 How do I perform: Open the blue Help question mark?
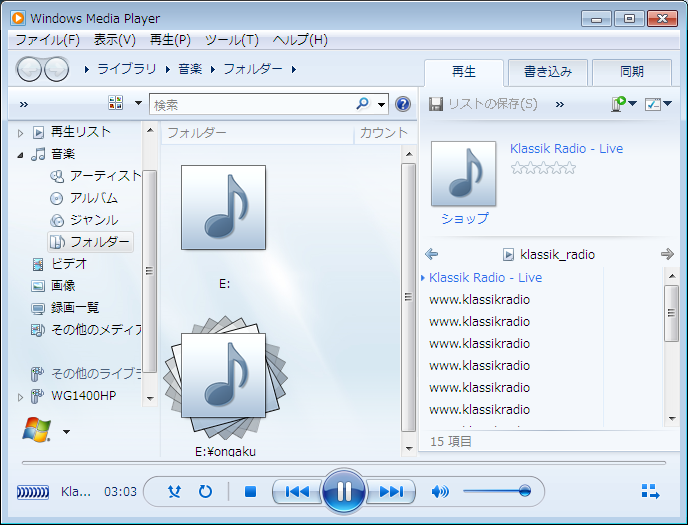point(403,104)
